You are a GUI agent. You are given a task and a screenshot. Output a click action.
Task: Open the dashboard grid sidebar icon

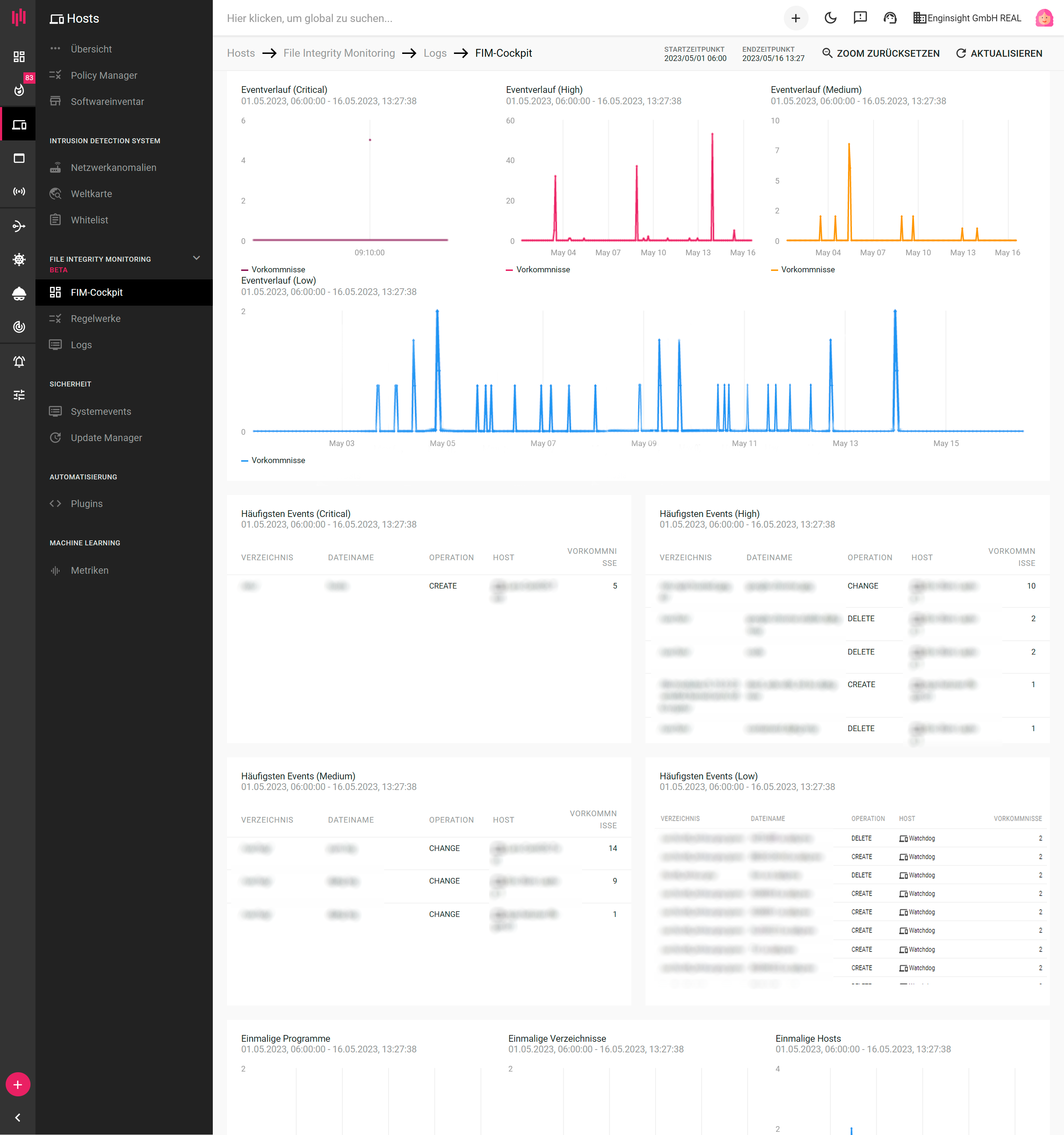20,56
